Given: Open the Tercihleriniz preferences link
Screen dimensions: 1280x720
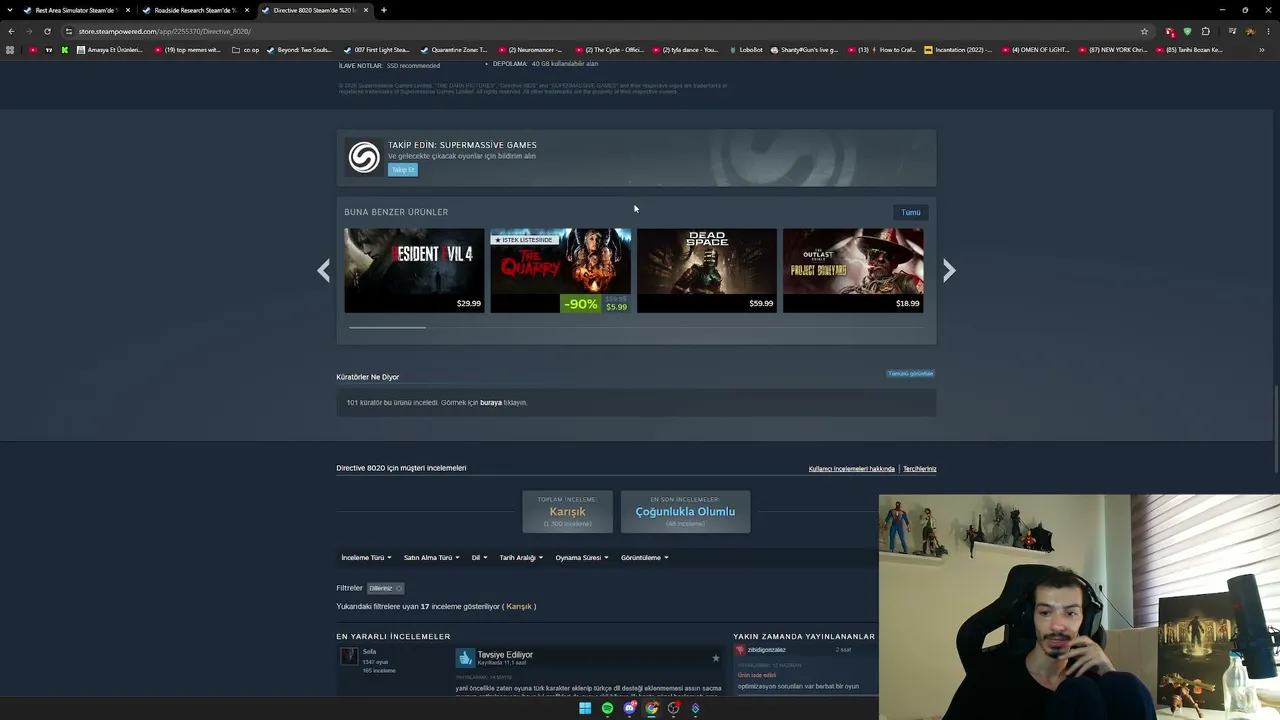Looking at the screenshot, I should click(920, 469).
